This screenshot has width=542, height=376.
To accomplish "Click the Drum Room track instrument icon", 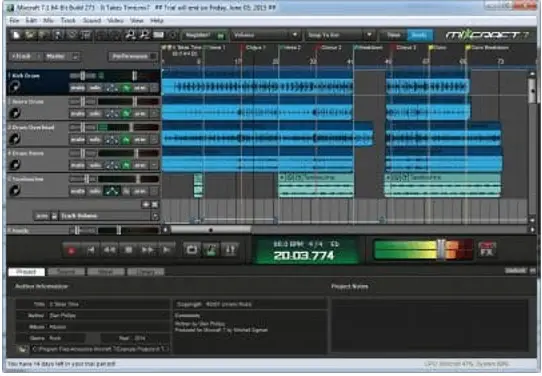I will tap(15, 164).
